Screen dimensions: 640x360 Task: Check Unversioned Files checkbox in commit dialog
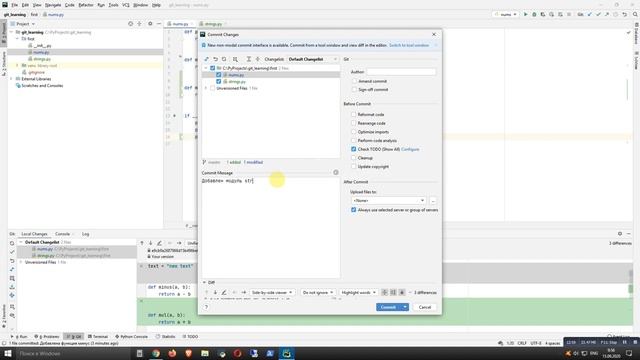[213, 88]
